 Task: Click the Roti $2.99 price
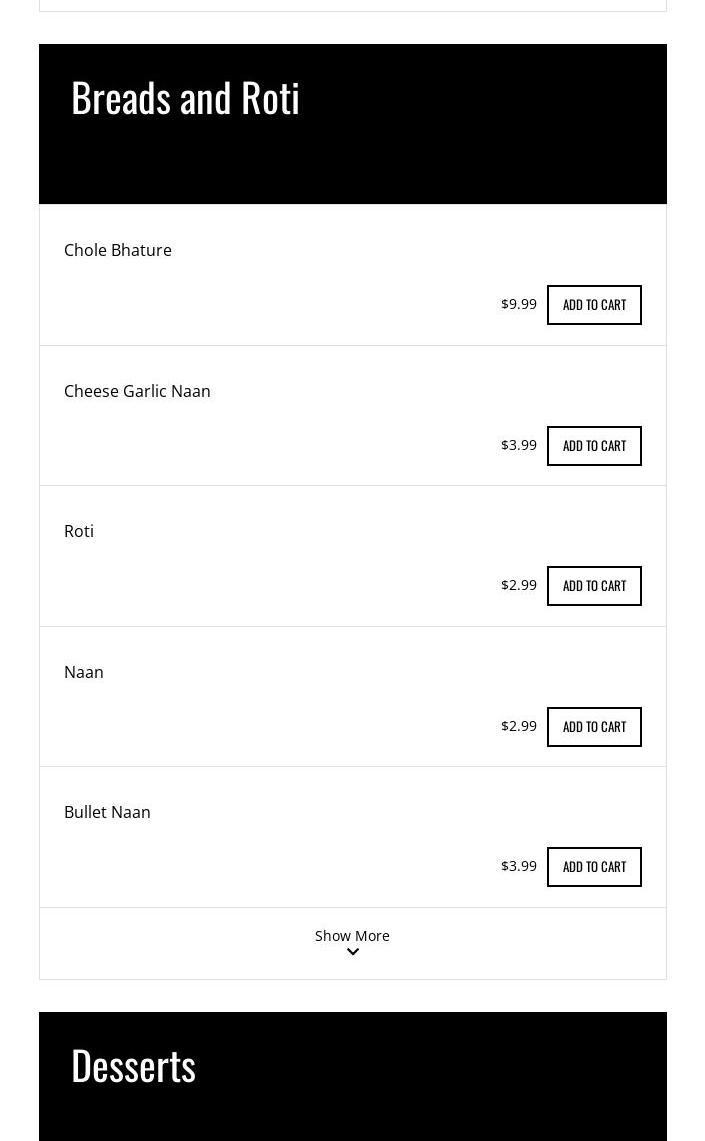pos(519,585)
